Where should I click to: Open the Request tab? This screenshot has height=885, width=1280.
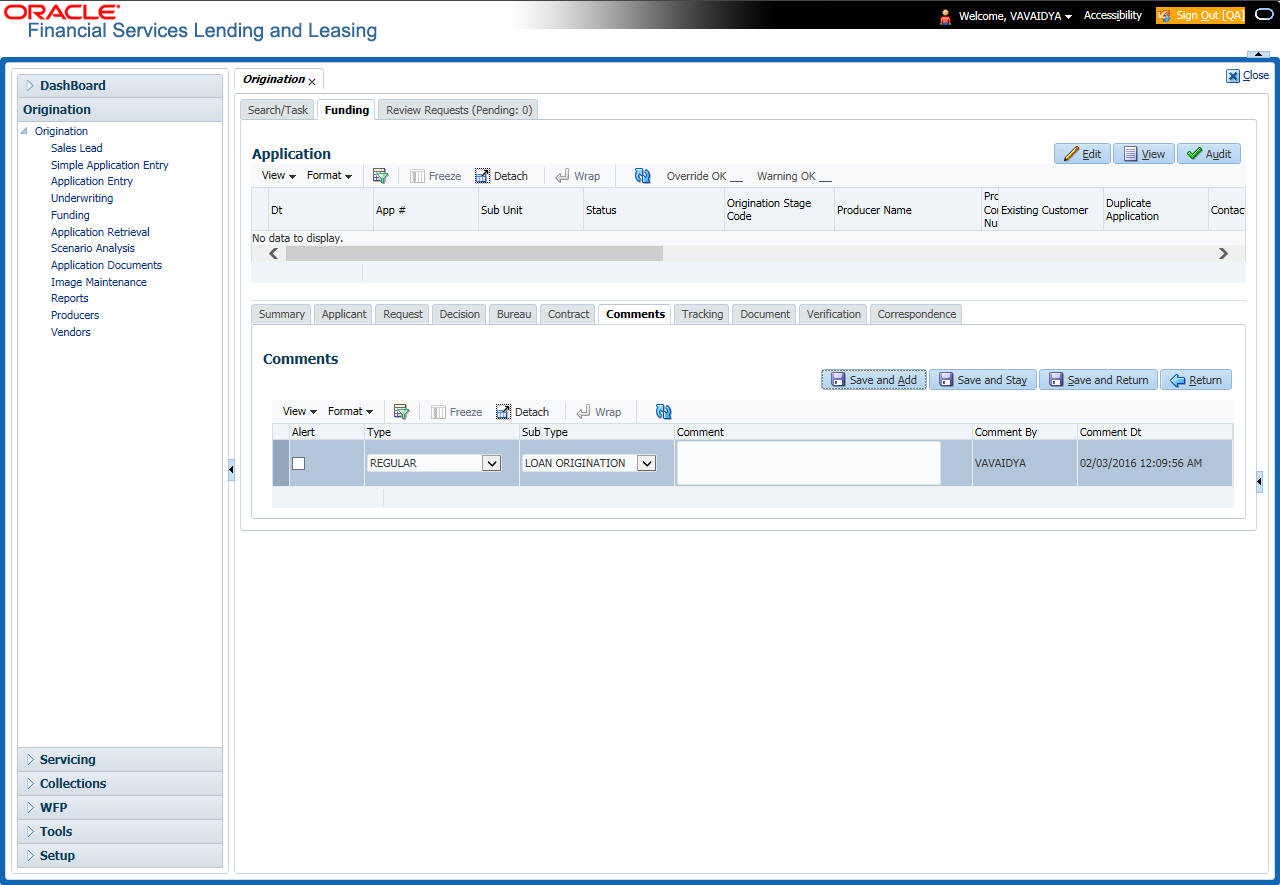pos(403,314)
